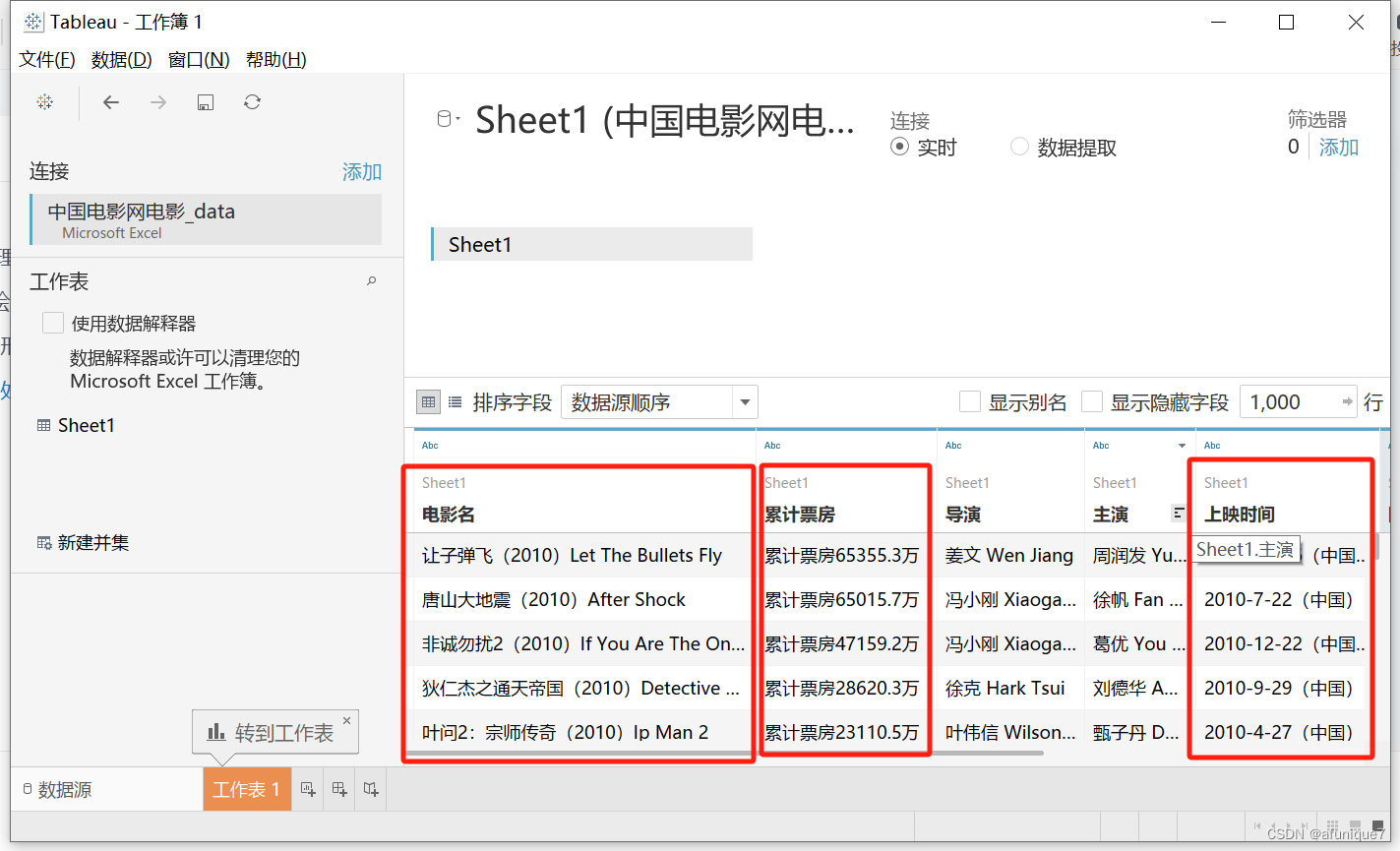Click the Abc type icon above 主演
This screenshot has width=1400, height=851.
tap(1101, 446)
